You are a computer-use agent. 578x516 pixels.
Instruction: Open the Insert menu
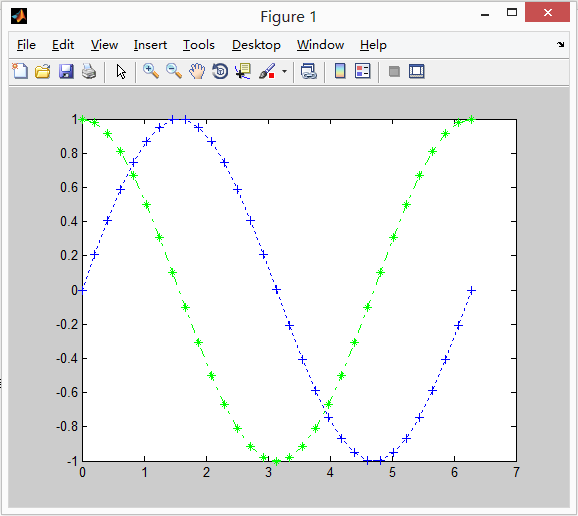(150, 45)
